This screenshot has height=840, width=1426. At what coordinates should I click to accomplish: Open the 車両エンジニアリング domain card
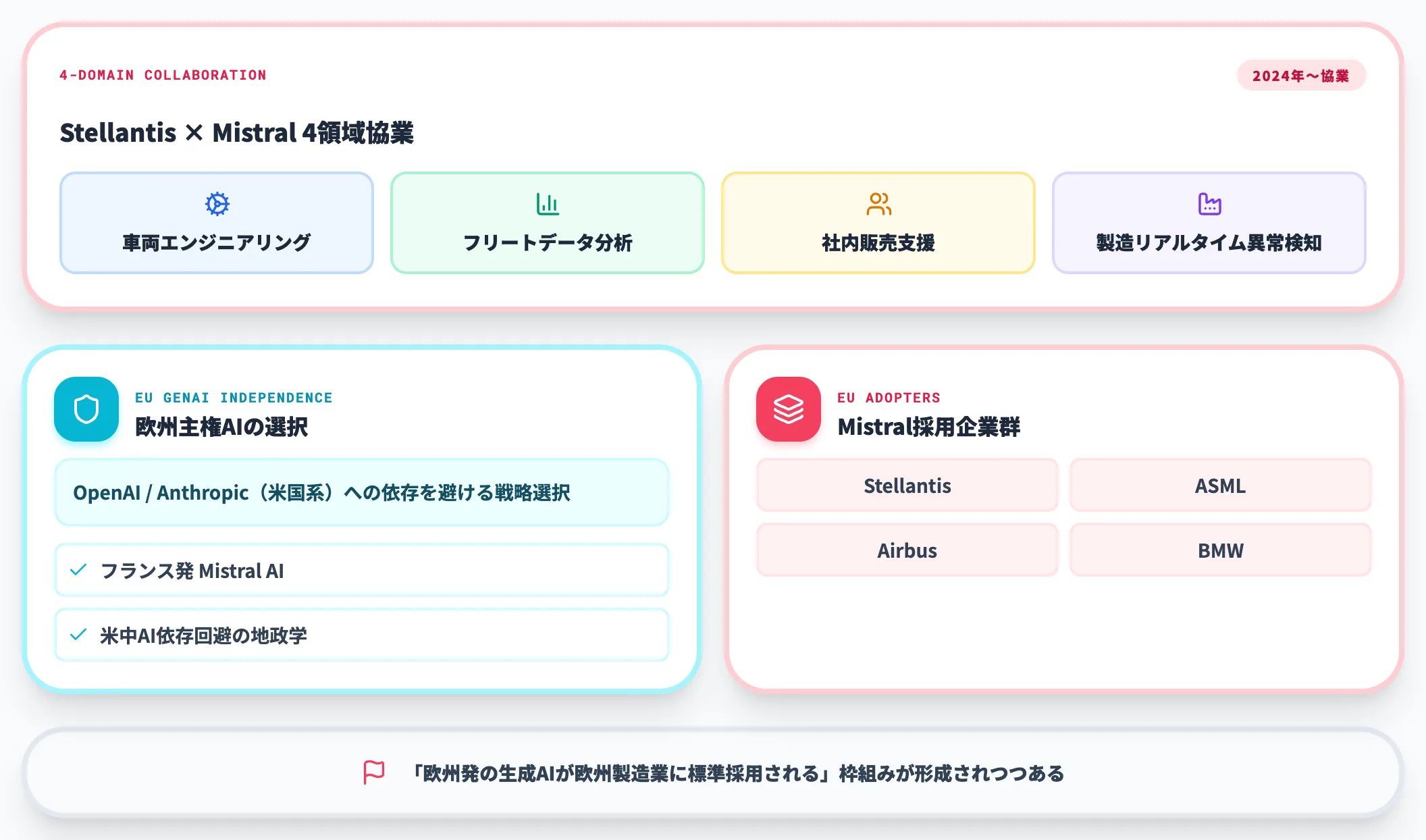click(x=217, y=223)
